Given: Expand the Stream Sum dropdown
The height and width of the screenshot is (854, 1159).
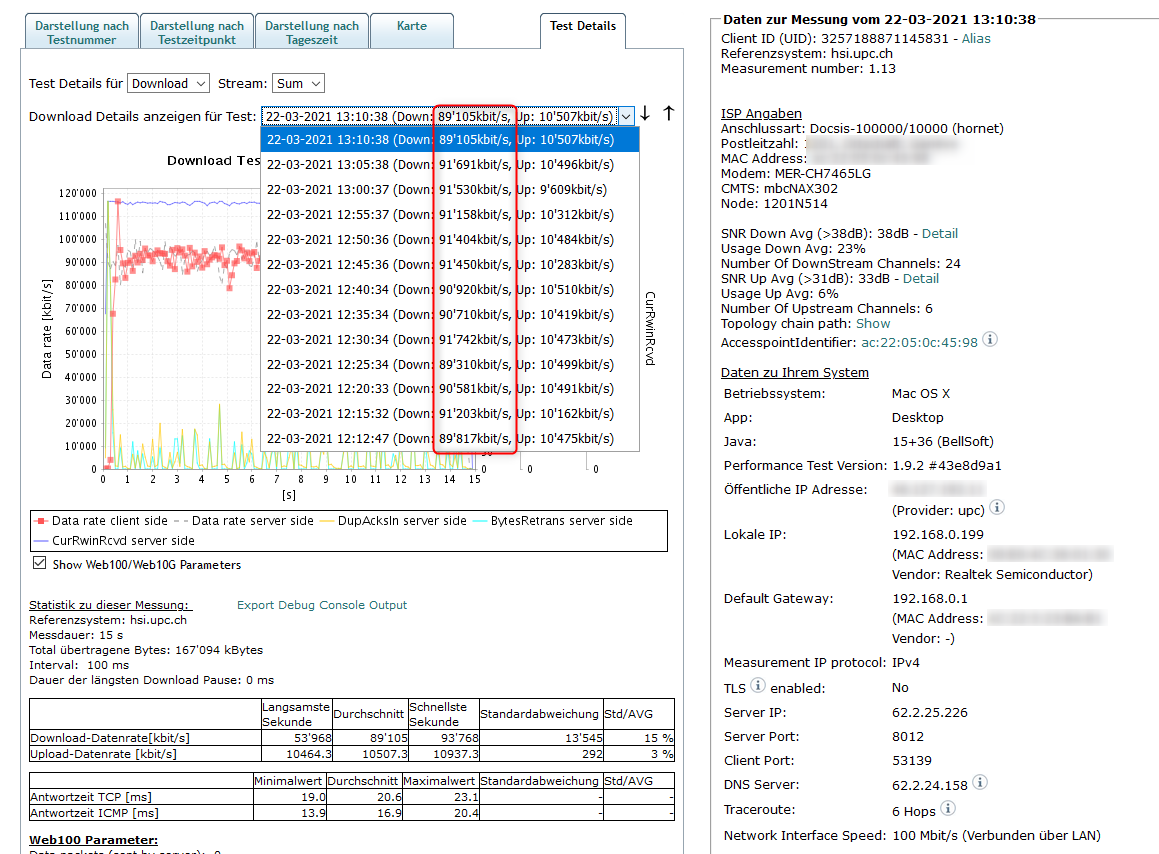Looking at the screenshot, I should 298,84.
